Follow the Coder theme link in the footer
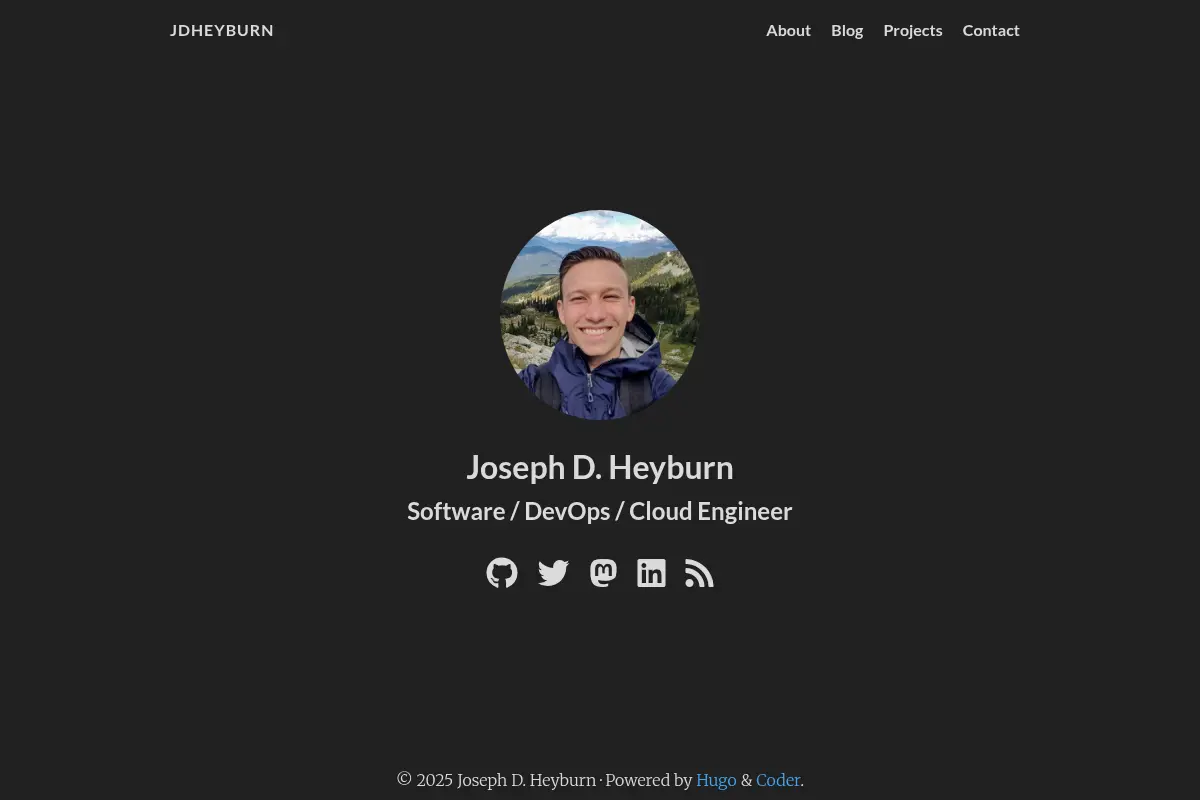The width and height of the screenshot is (1200, 800). tap(778, 780)
